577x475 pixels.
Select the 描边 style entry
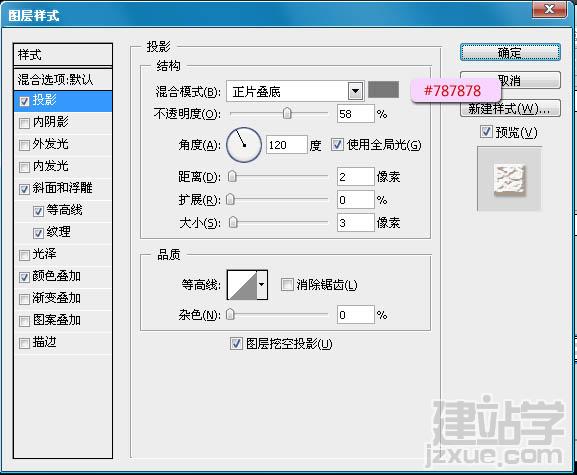63,343
